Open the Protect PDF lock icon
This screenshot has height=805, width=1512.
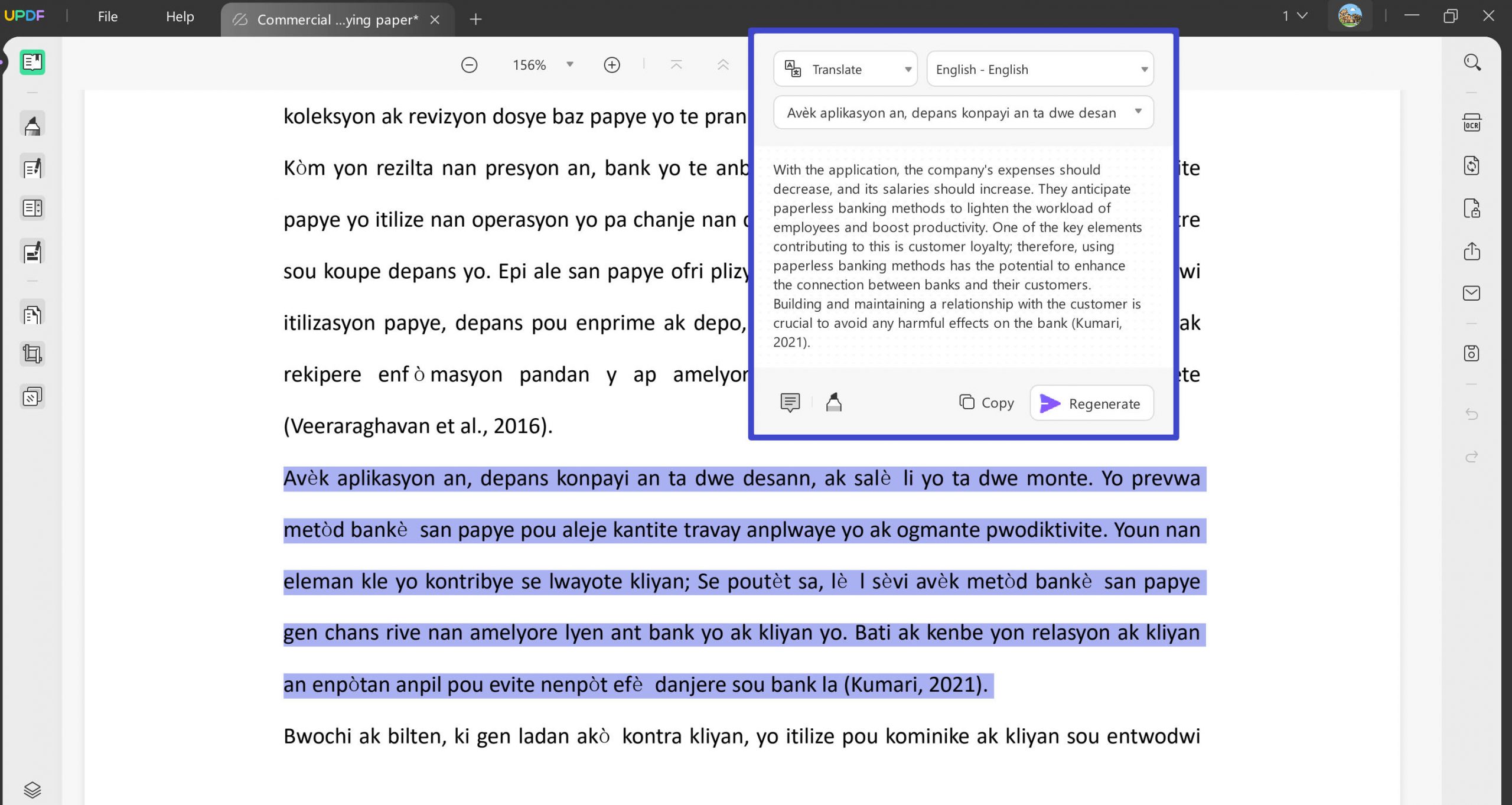click(1472, 208)
